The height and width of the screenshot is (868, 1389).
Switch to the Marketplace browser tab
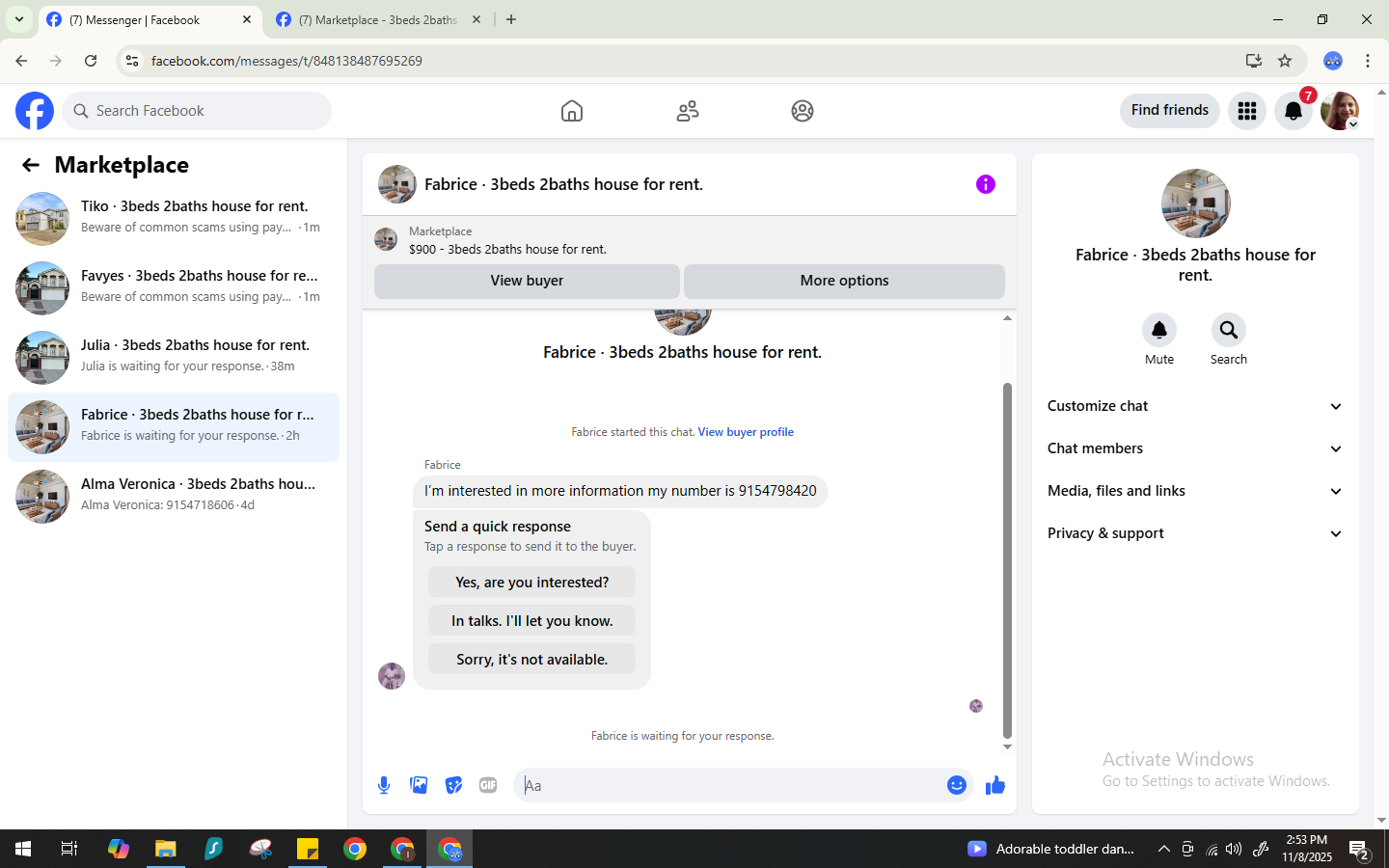point(377,19)
